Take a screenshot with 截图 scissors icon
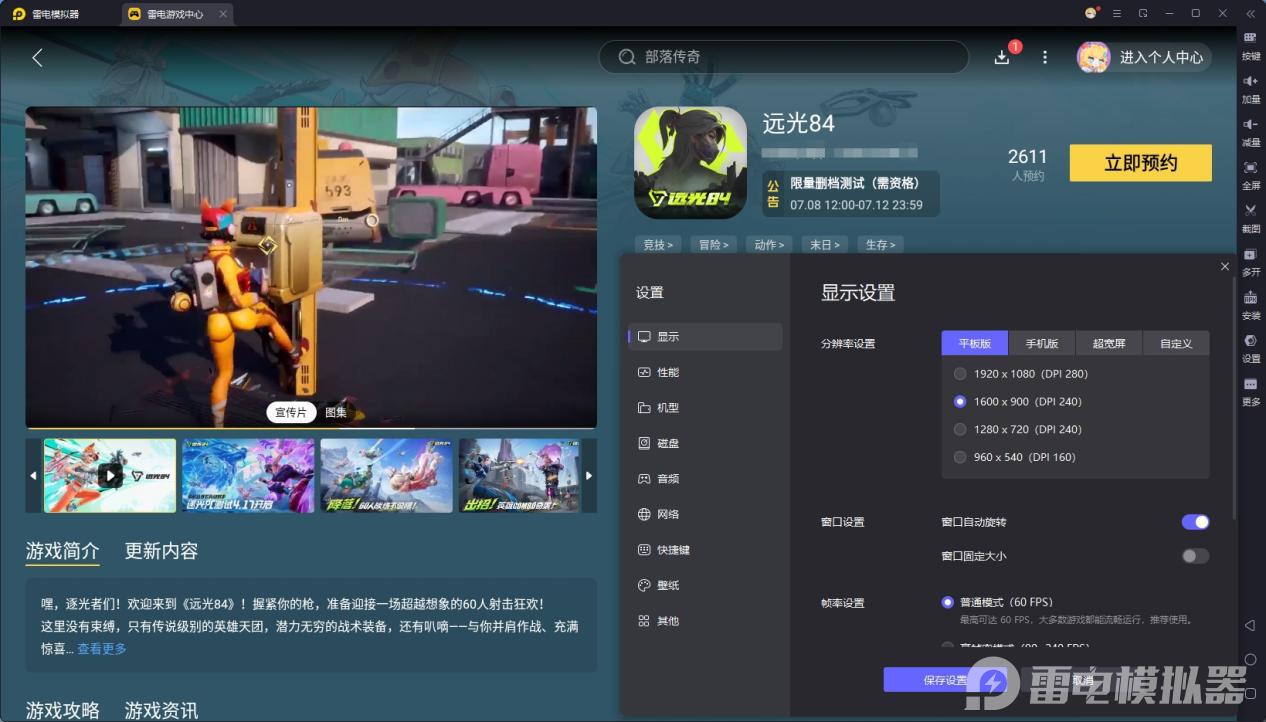The image size is (1266, 722). [1251, 210]
